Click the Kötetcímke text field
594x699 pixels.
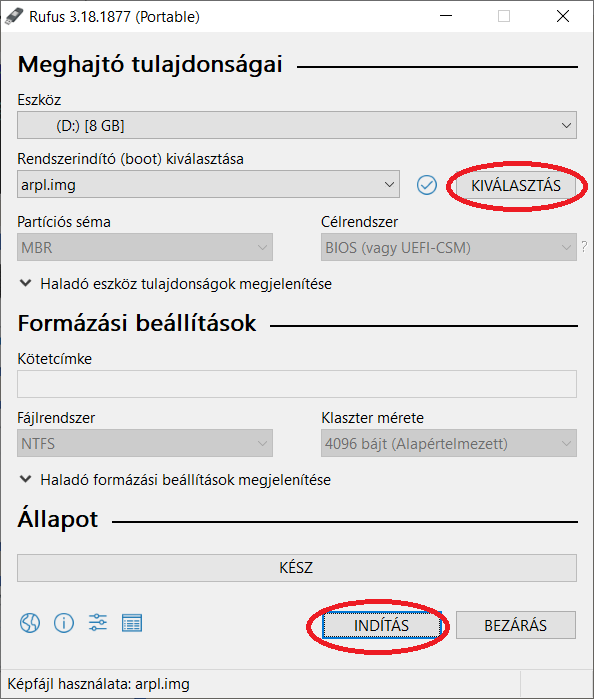pos(297,384)
